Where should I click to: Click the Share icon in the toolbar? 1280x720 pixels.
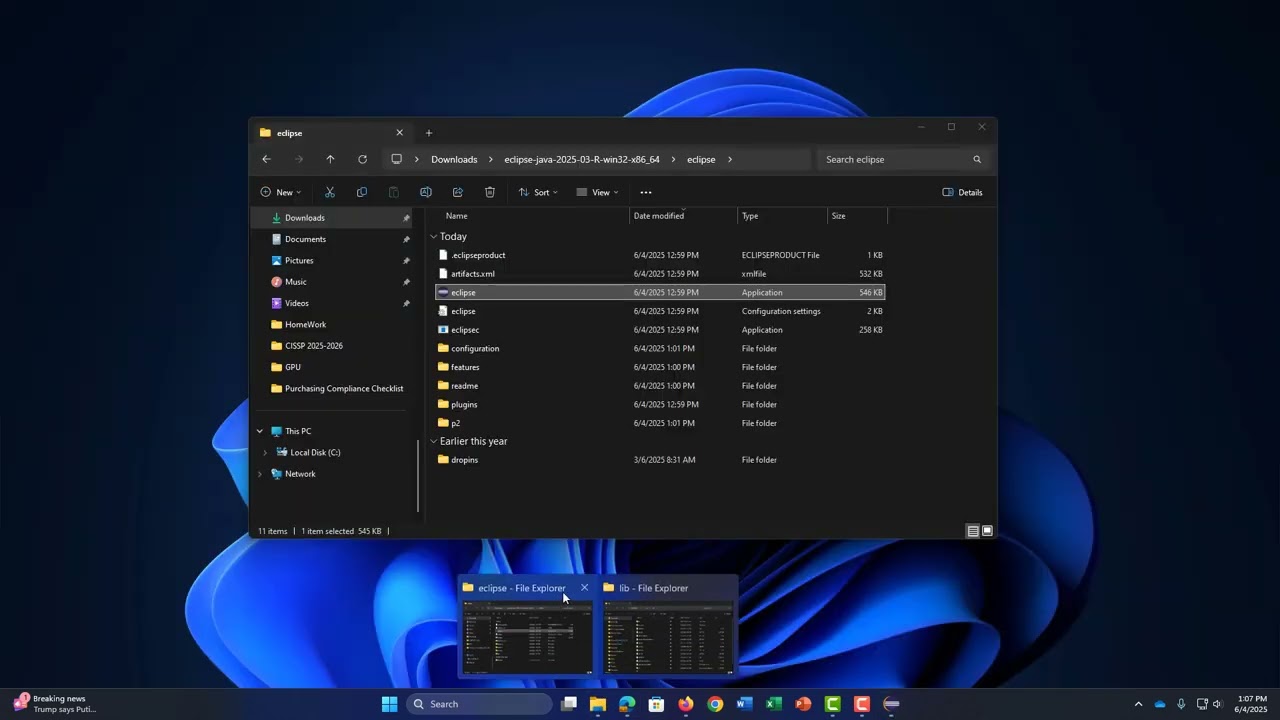[x=458, y=192]
